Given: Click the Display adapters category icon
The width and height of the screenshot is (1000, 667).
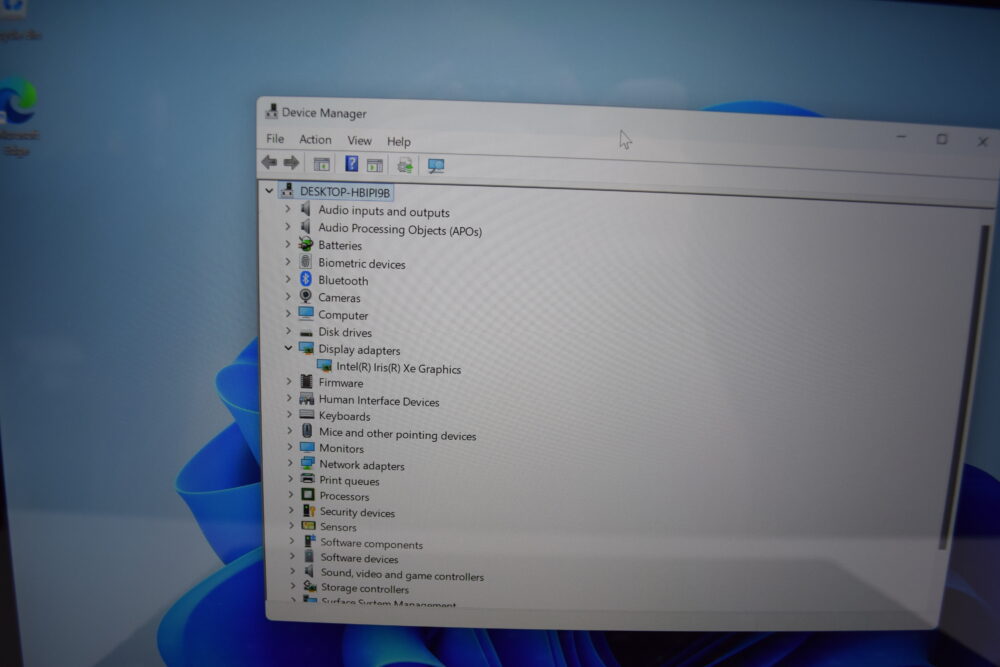Looking at the screenshot, I should [306, 348].
